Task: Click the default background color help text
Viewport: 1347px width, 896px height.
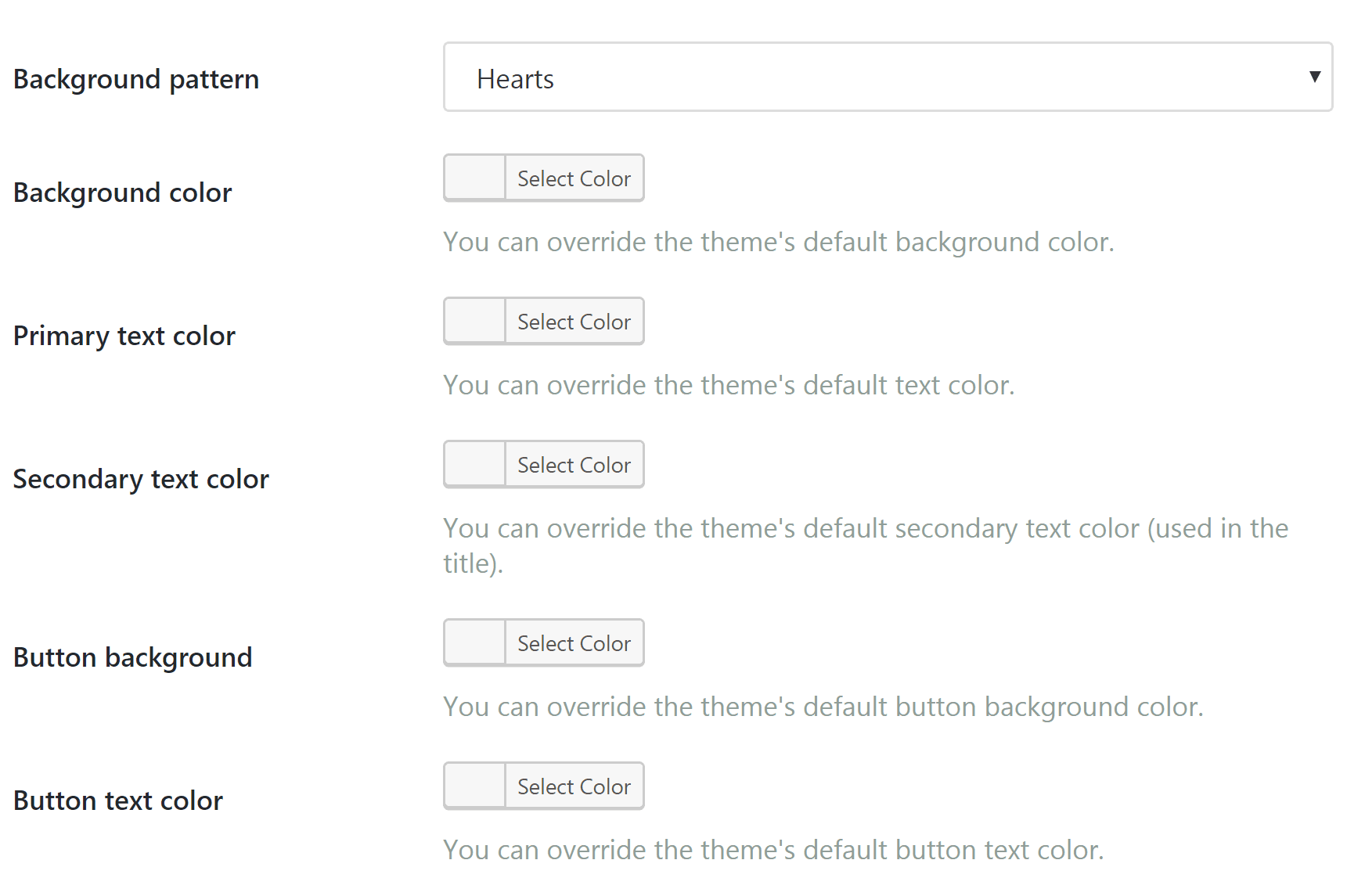Action: 778,242
